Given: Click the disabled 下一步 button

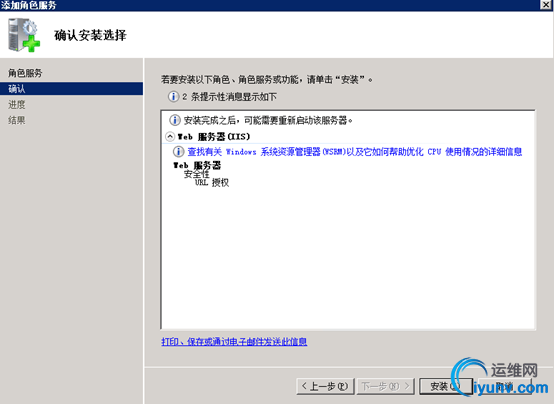Looking at the screenshot, I should click(x=385, y=386).
